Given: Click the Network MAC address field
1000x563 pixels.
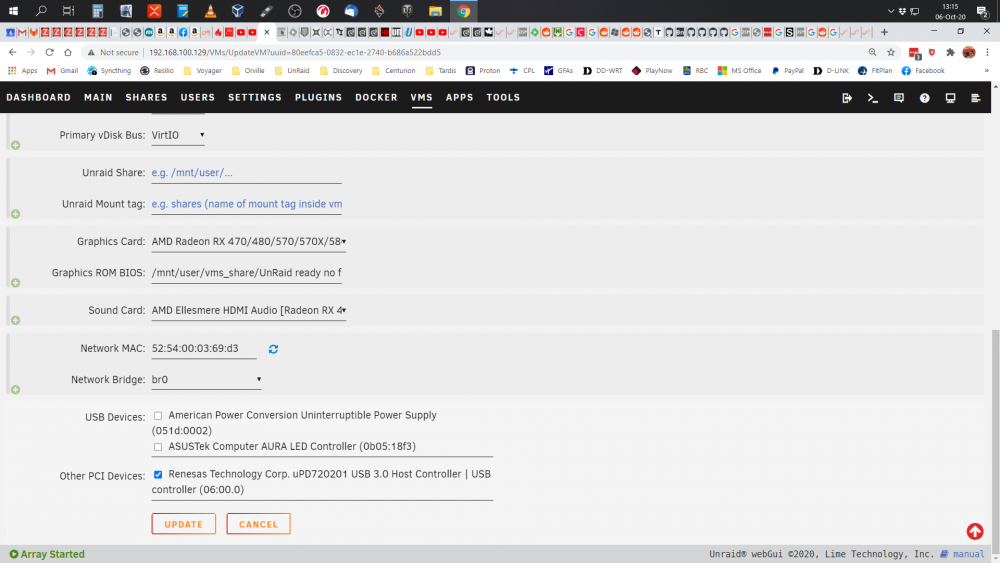Looking at the screenshot, I should (x=203, y=349).
